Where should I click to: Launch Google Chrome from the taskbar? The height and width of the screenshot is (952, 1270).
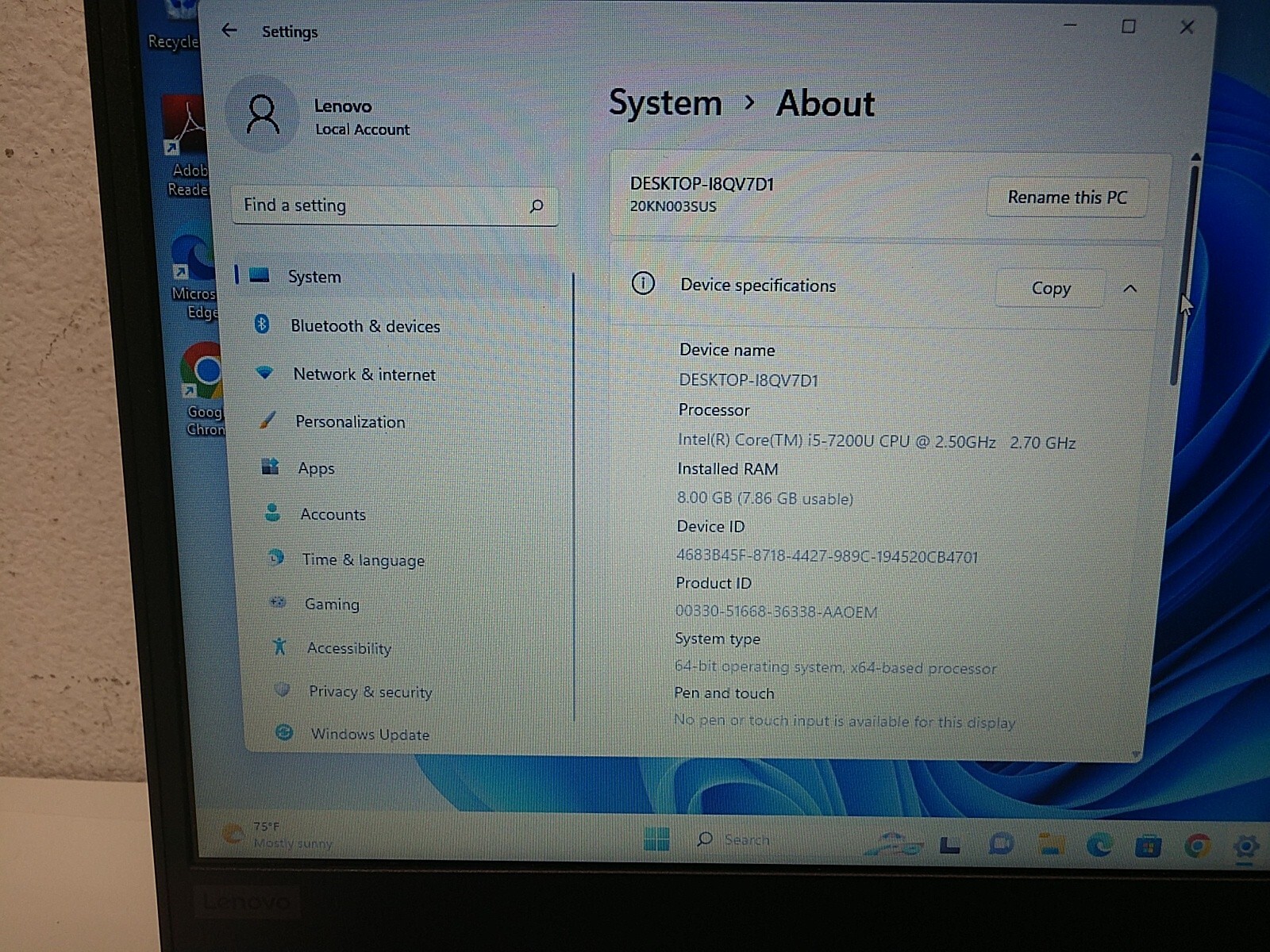pos(1197,847)
